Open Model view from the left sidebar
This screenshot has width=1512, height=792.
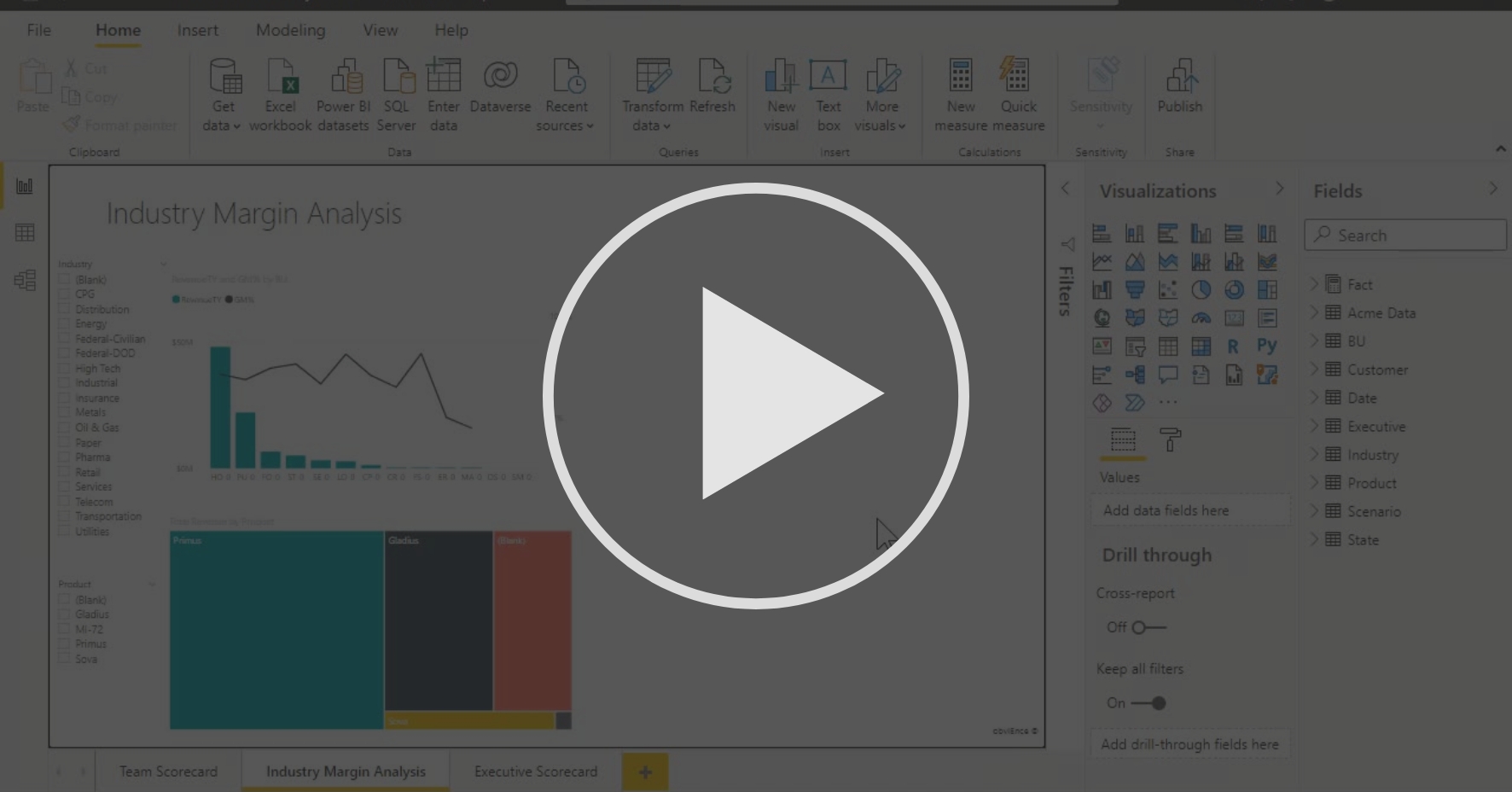[25, 279]
